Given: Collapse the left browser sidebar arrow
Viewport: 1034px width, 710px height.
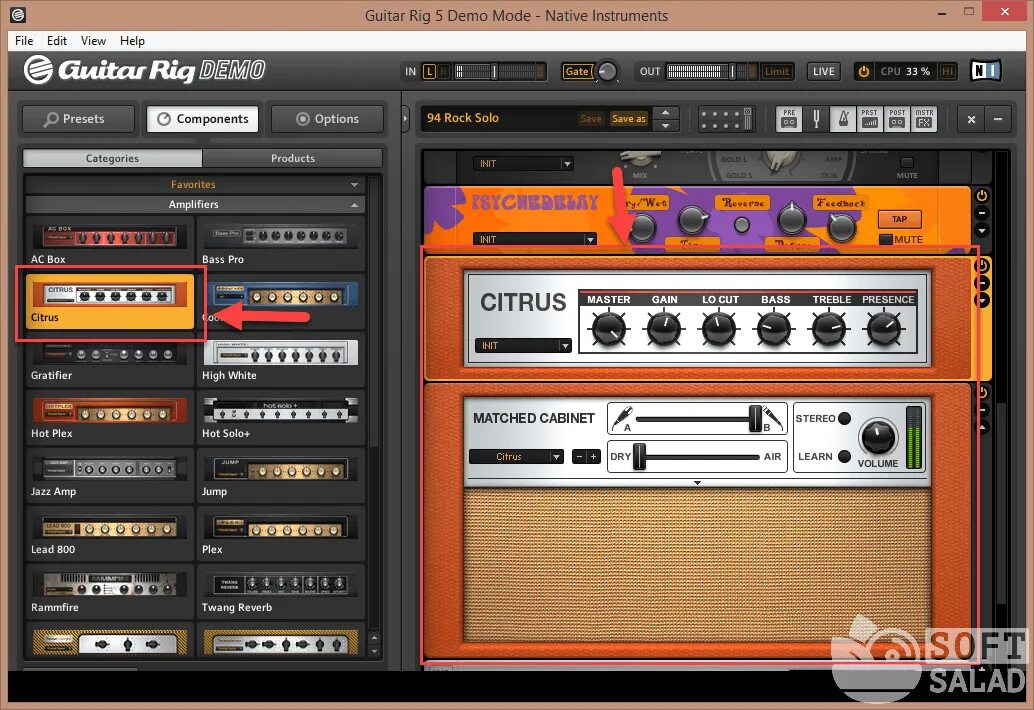Looking at the screenshot, I should (406, 119).
